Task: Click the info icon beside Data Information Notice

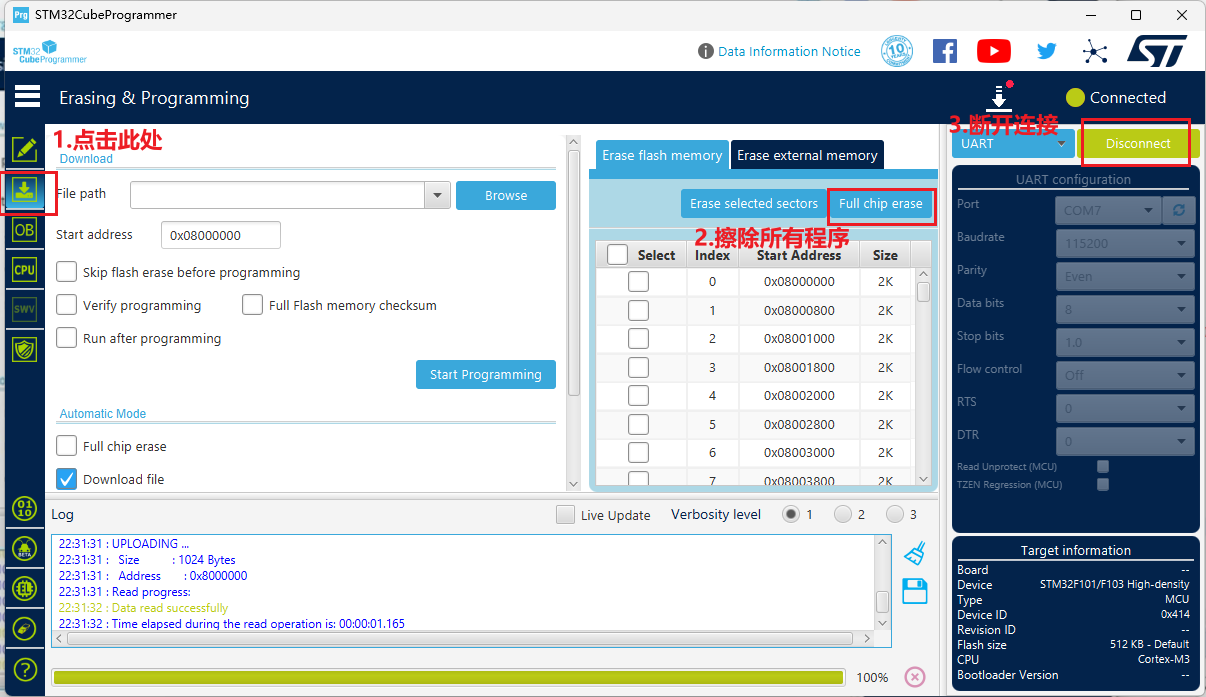Action: coord(706,51)
